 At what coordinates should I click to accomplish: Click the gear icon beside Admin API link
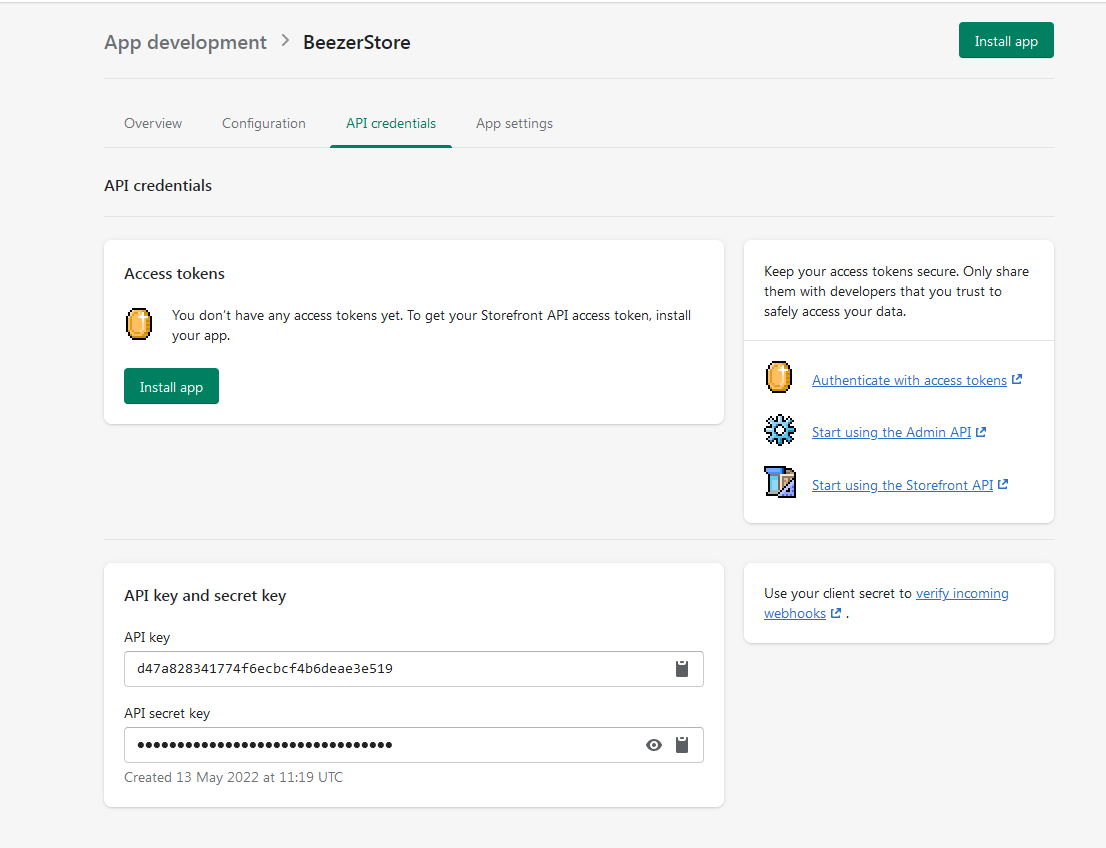779,431
